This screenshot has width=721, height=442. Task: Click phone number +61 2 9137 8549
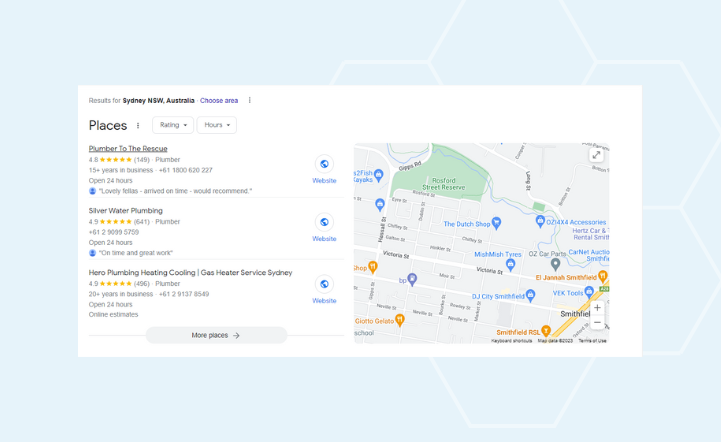[x=184, y=294]
